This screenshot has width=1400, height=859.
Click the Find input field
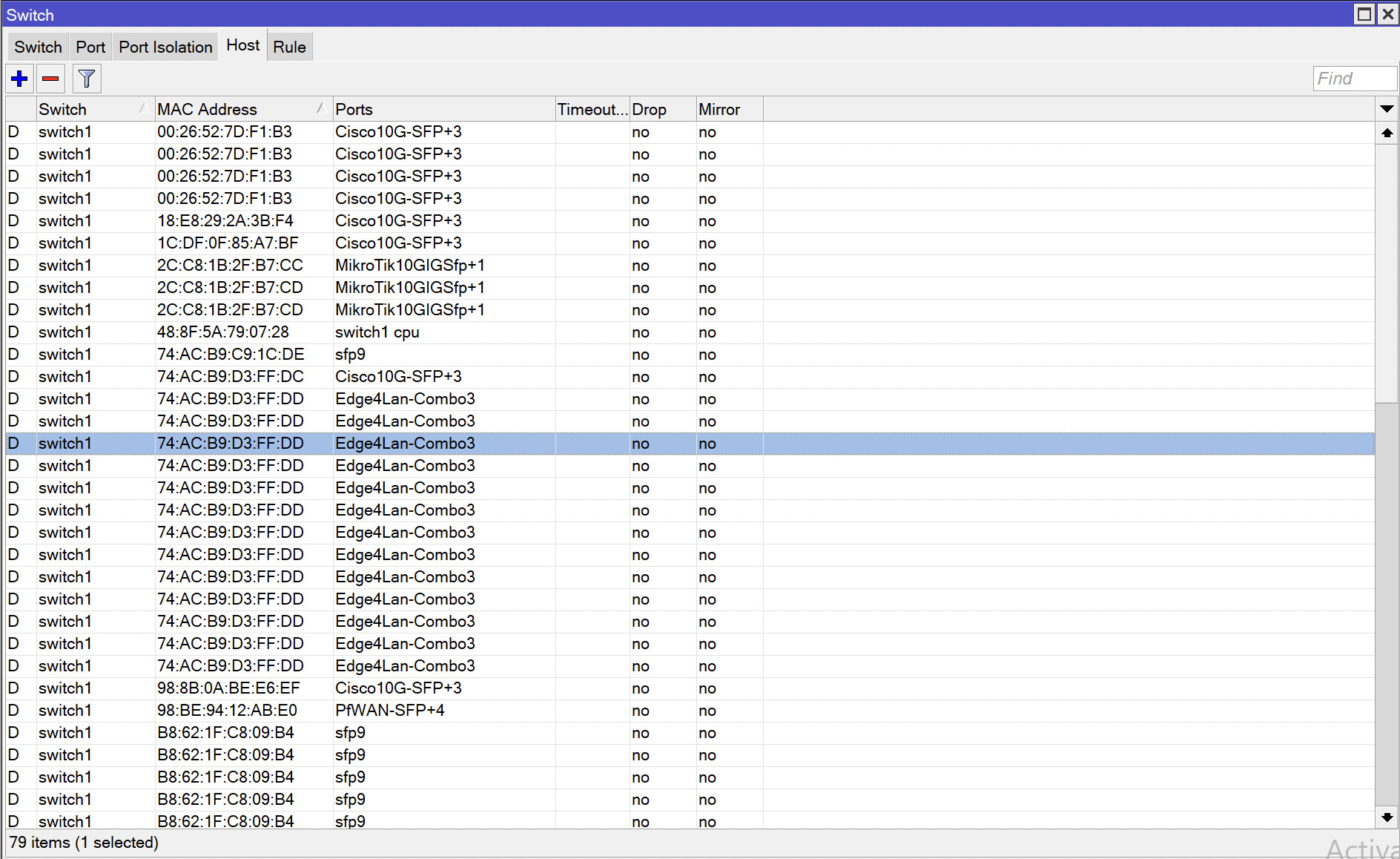(x=1354, y=78)
